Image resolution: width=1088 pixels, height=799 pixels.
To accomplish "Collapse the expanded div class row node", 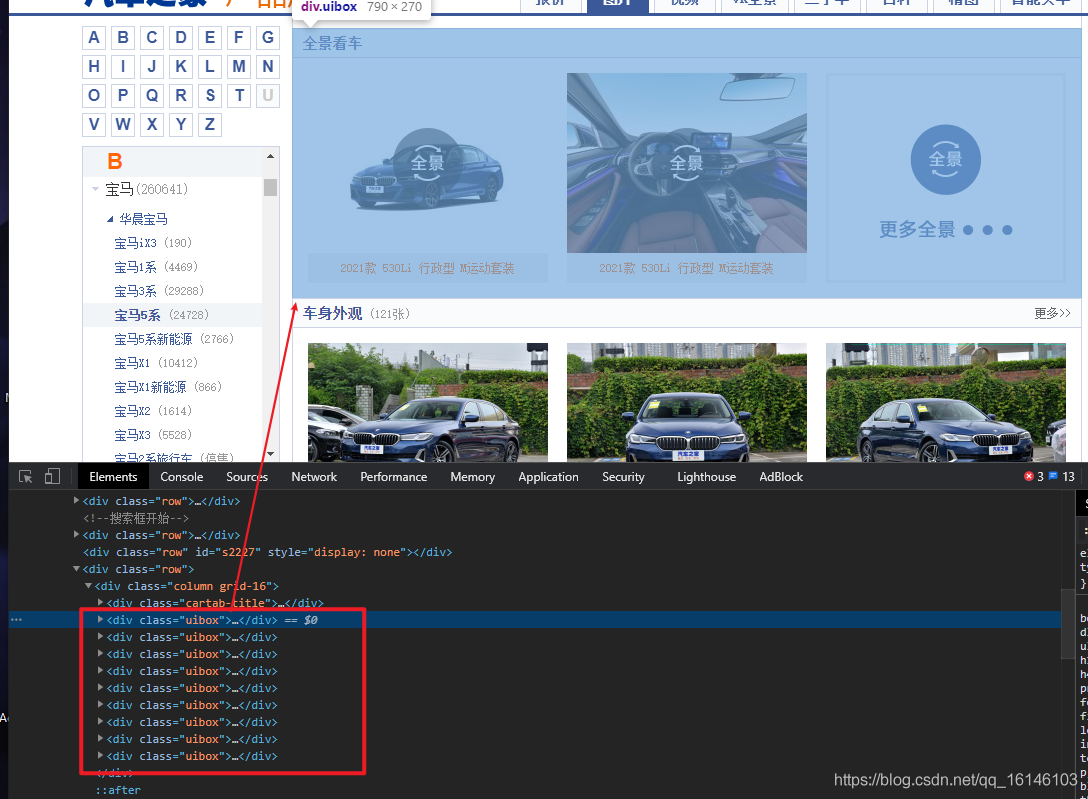I will [x=77, y=569].
